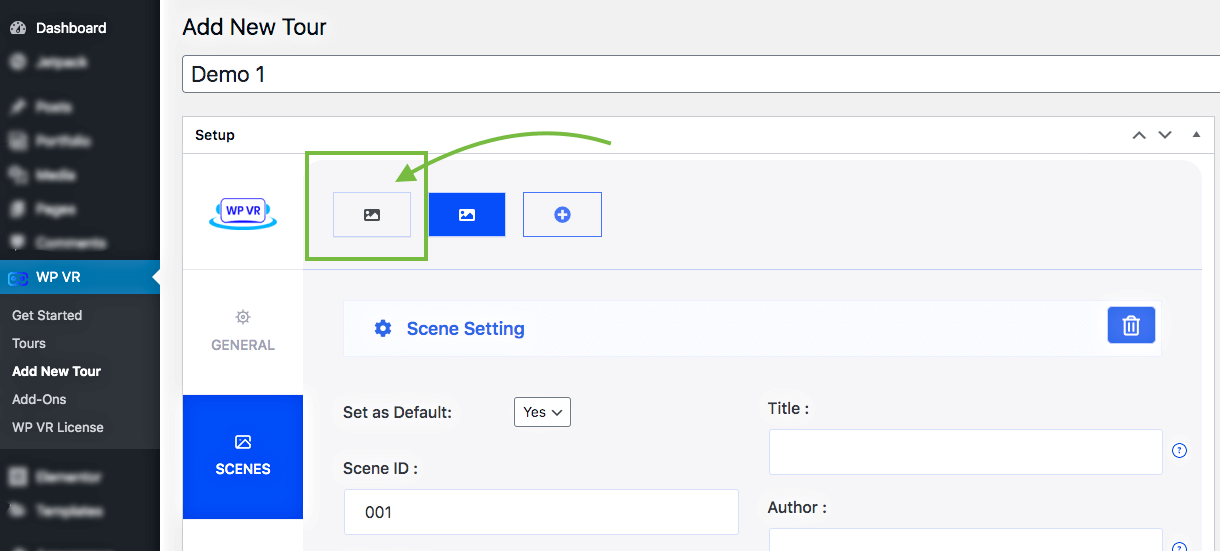
Task: Click the 'Set as Default:' label
Action: point(397,412)
